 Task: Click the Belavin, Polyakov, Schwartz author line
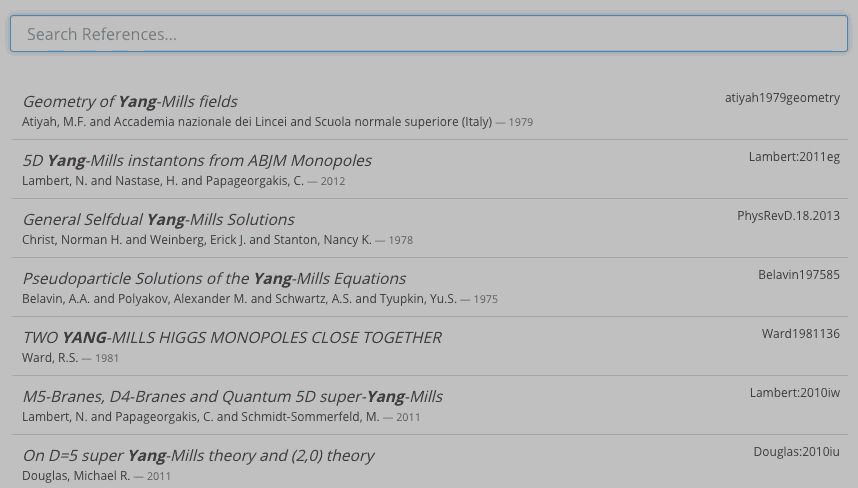pyautogui.click(x=260, y=299)
